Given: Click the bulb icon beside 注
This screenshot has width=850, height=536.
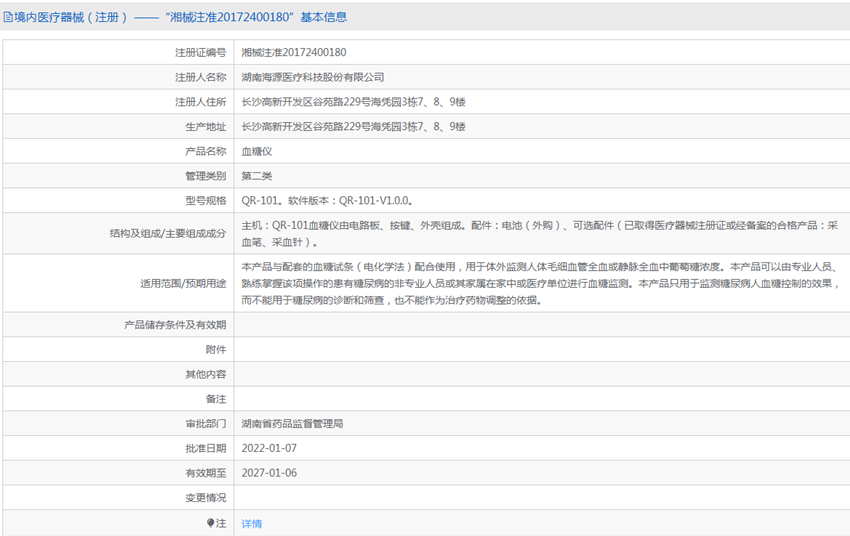Looking at the screenshot, I should (210, 523).
